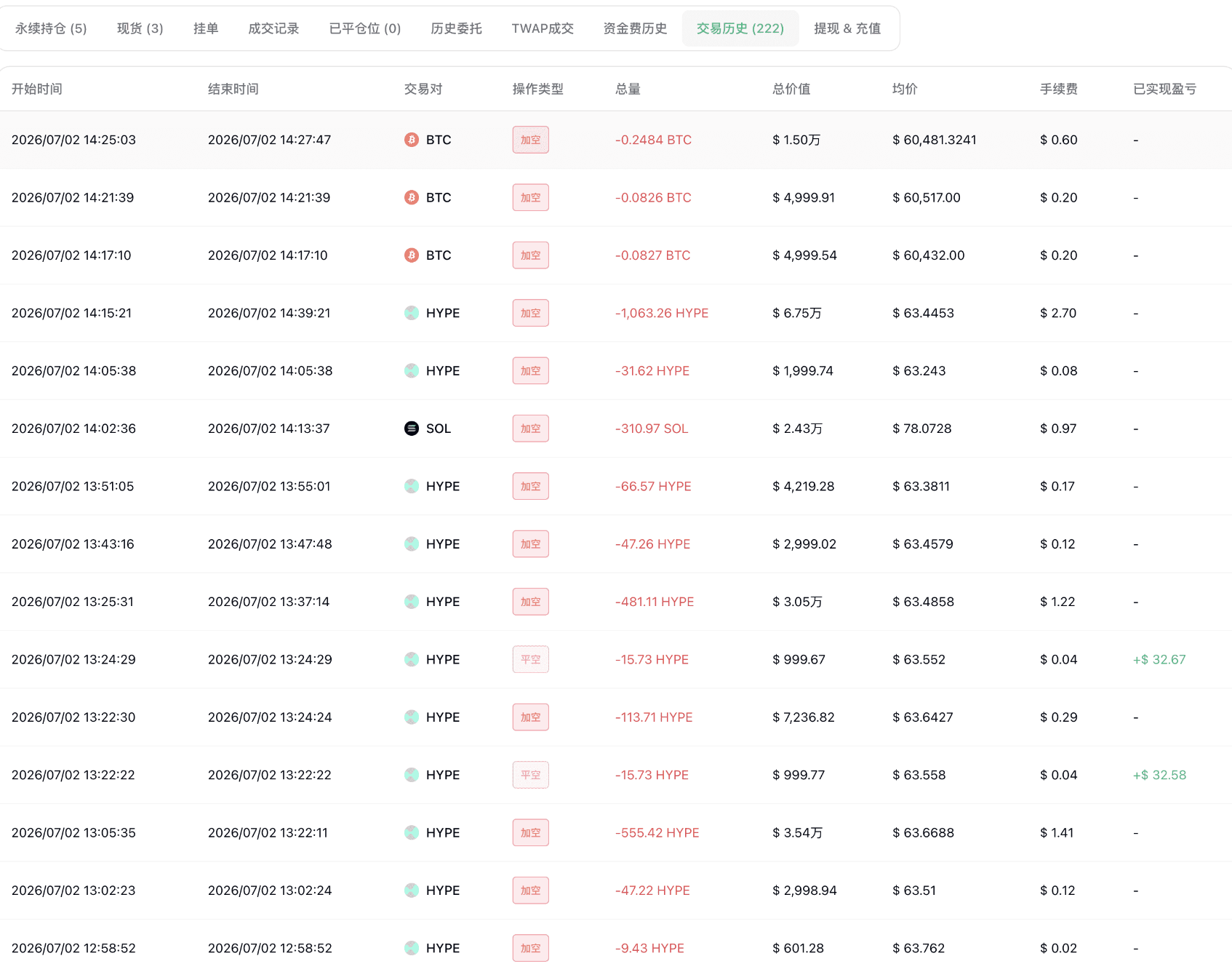Click the HYPE coin icon in the 13:24:29 row
1232x964 pixels.
(x=412, y=659)
